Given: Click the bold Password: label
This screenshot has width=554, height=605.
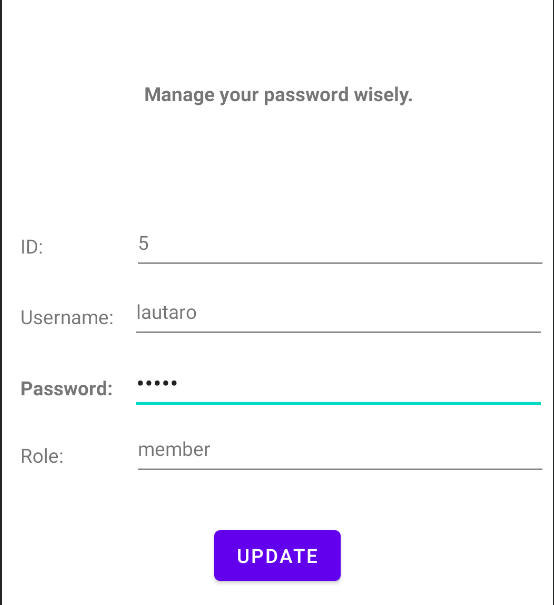Looking at the screenshot, I should point(67,389).
